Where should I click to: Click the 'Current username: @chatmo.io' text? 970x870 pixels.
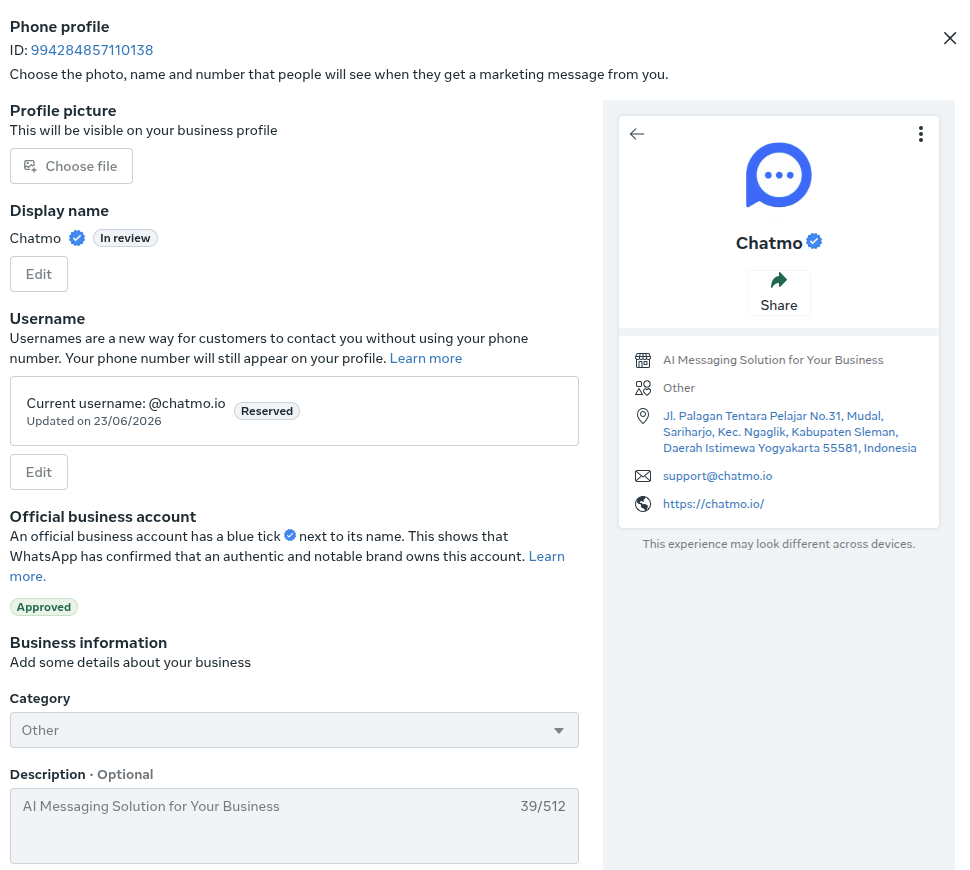point(126,403)
